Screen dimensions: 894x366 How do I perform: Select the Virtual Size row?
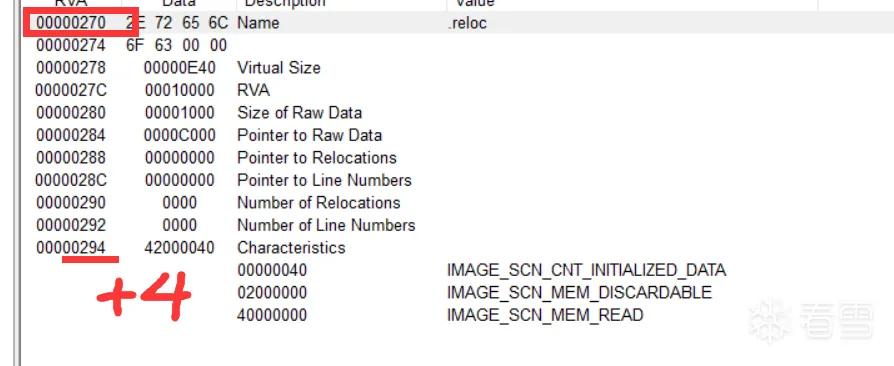[457, 68]
